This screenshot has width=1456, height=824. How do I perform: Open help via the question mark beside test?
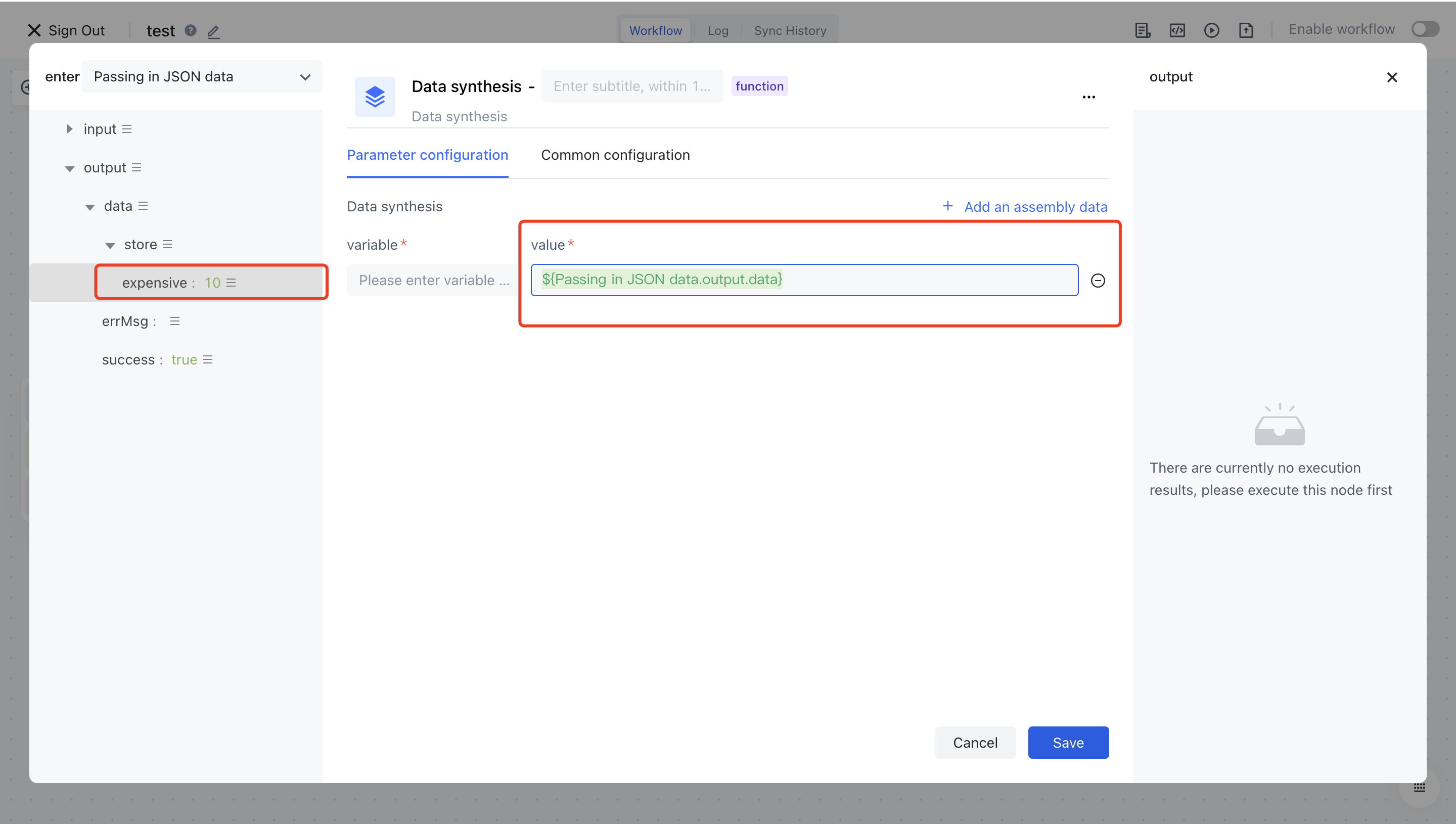click(190, 31)
